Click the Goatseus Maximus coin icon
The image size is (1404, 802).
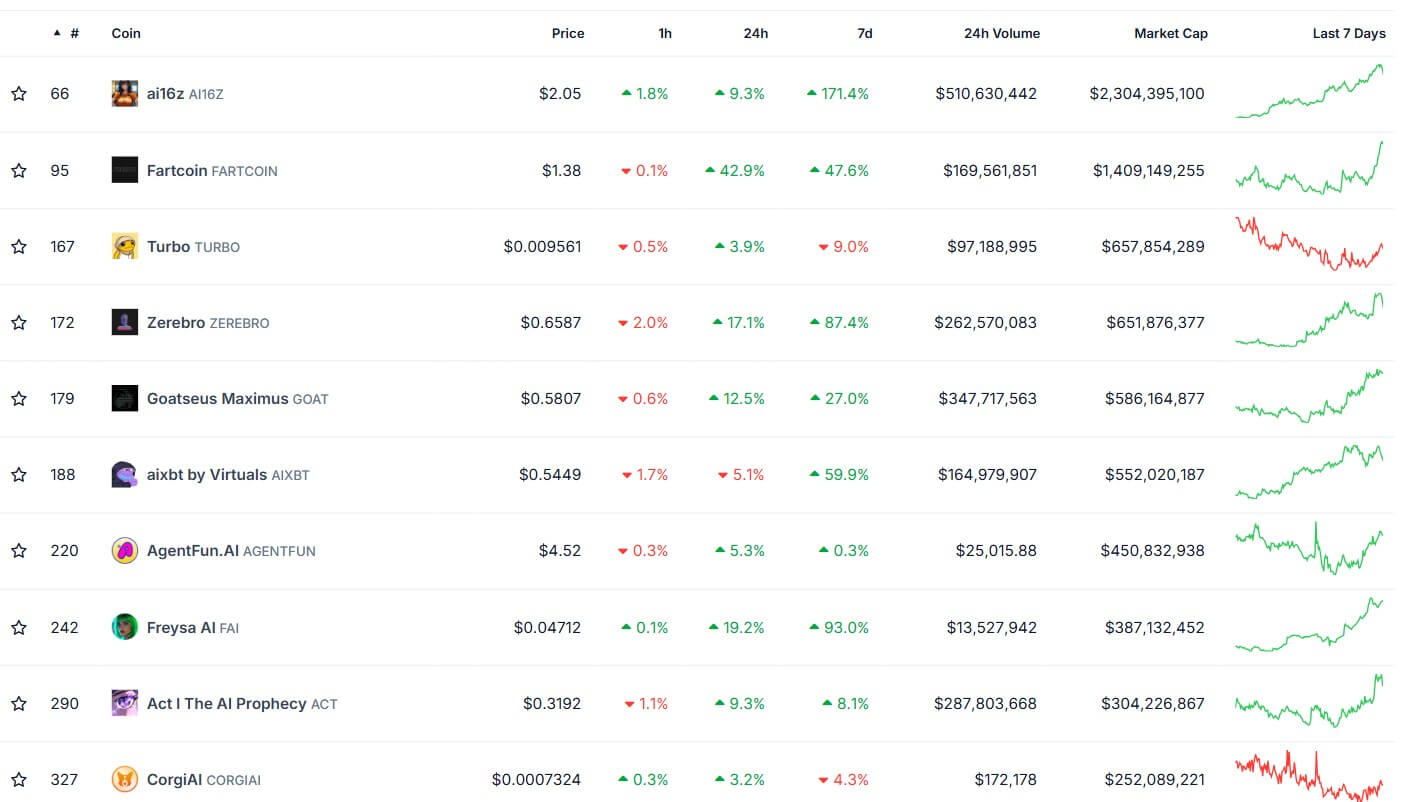point(124,398)
